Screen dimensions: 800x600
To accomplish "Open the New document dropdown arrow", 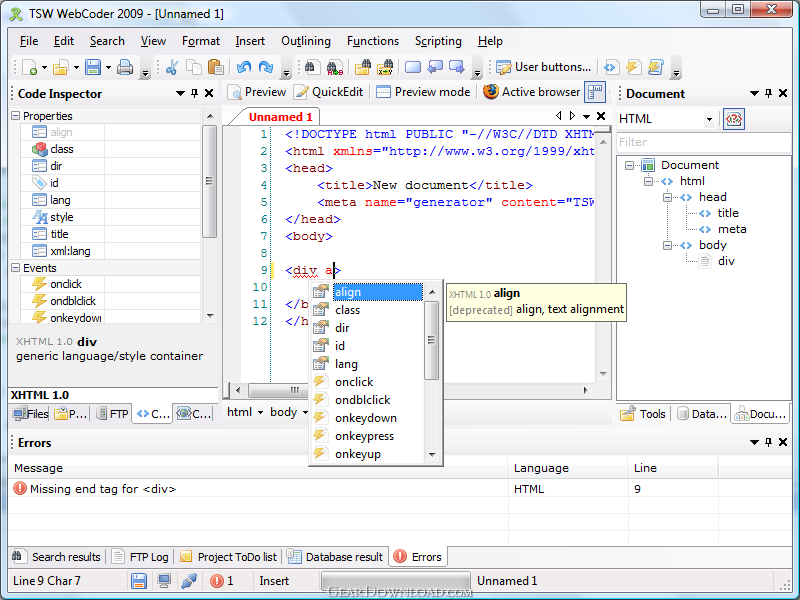I will [x=44, y=67].
